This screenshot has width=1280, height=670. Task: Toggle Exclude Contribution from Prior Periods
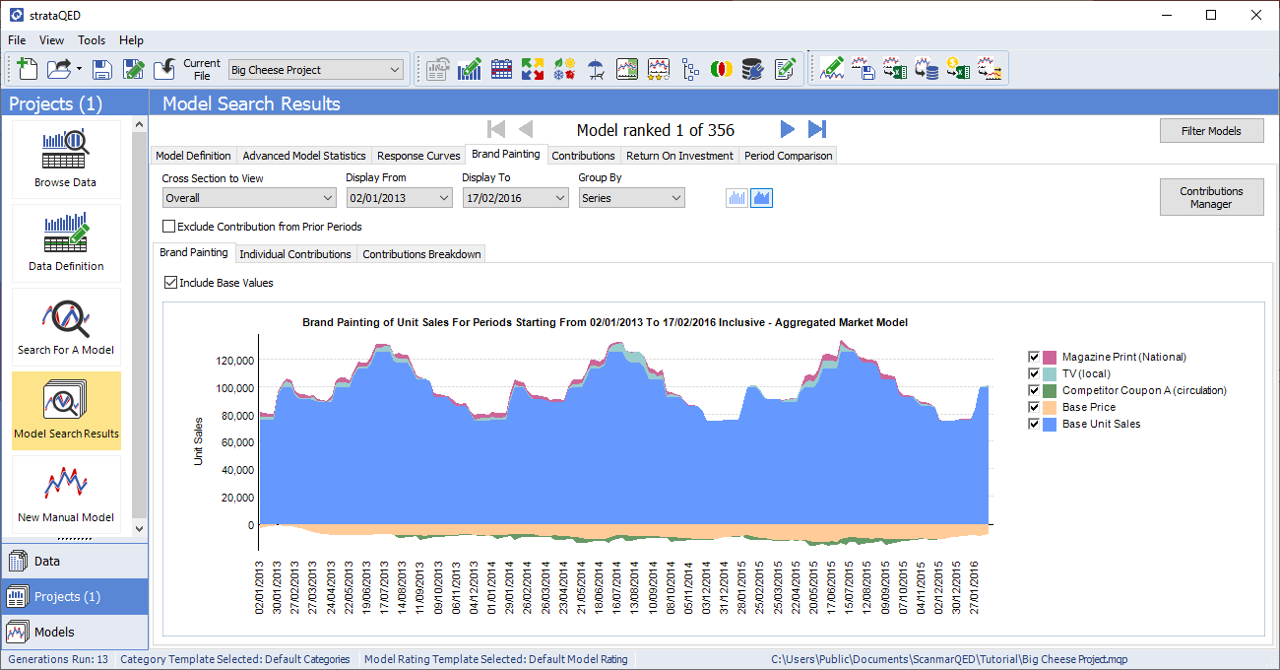coord(169,227)
